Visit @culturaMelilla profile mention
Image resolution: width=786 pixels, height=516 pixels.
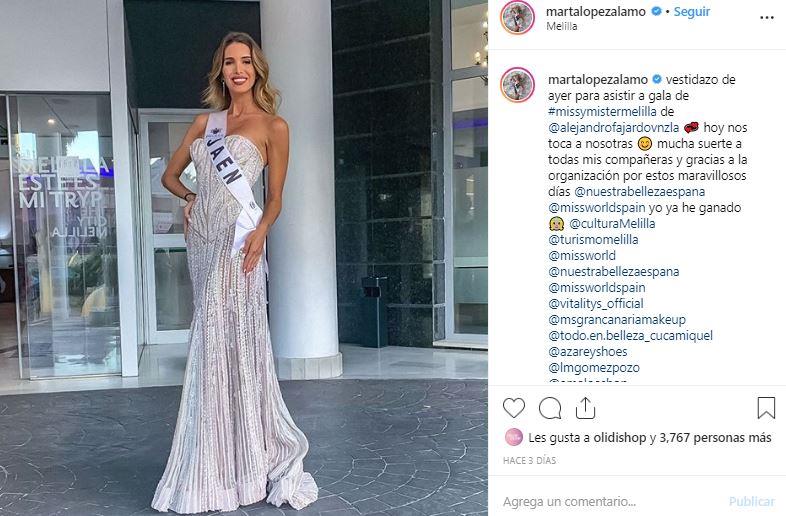pos(612,223)
